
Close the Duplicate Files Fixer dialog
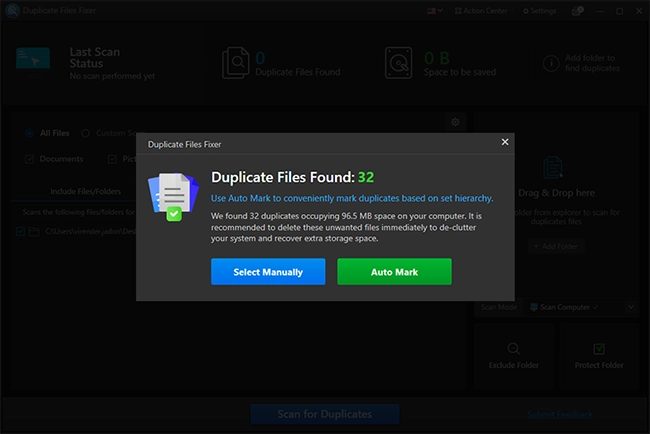[505, 142]
